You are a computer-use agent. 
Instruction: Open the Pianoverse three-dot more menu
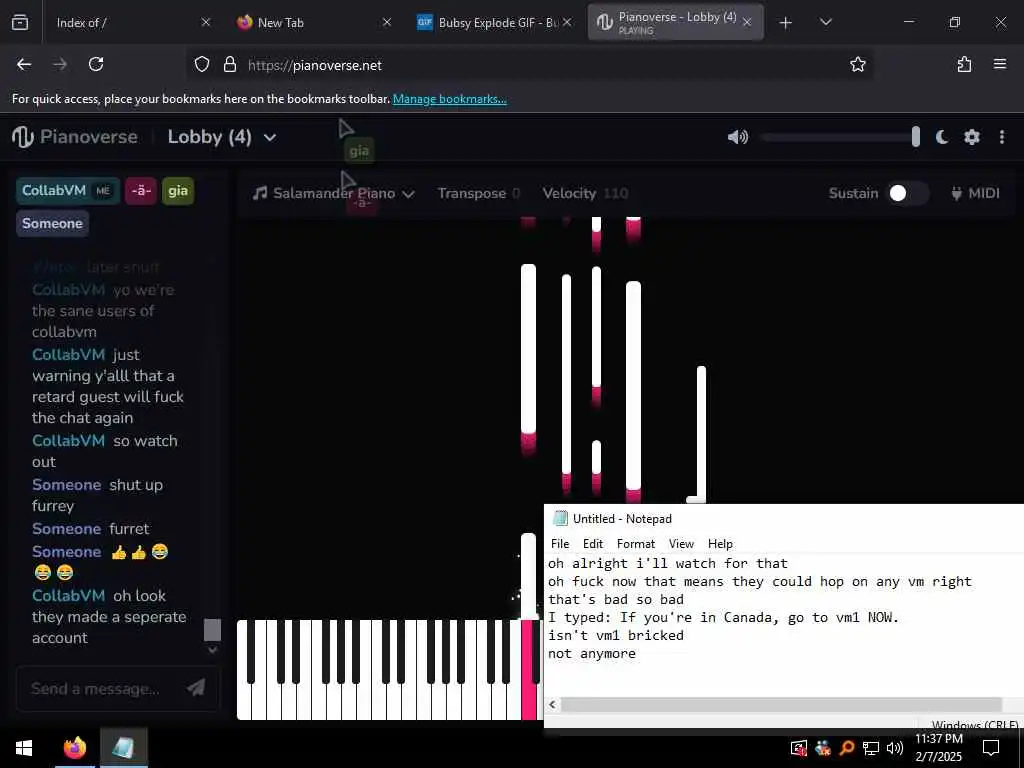(x=1002, y=136)
